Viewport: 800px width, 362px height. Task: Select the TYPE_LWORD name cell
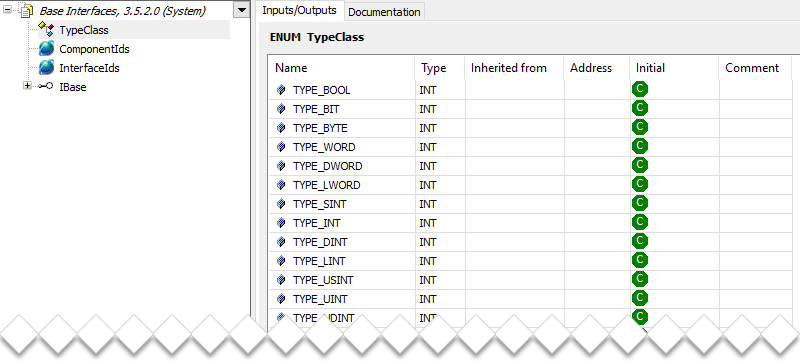coord(341,185)
